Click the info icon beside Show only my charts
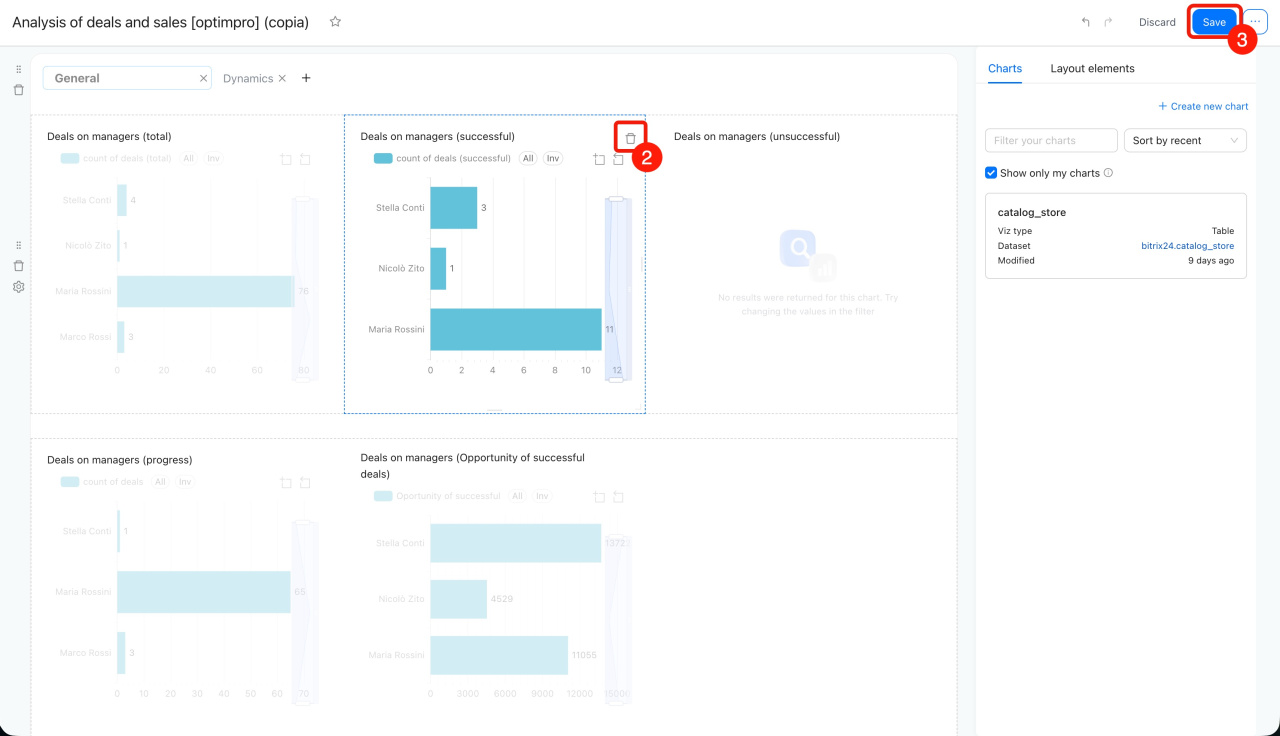This screenshot has width=1280, height=736. 1108,173
